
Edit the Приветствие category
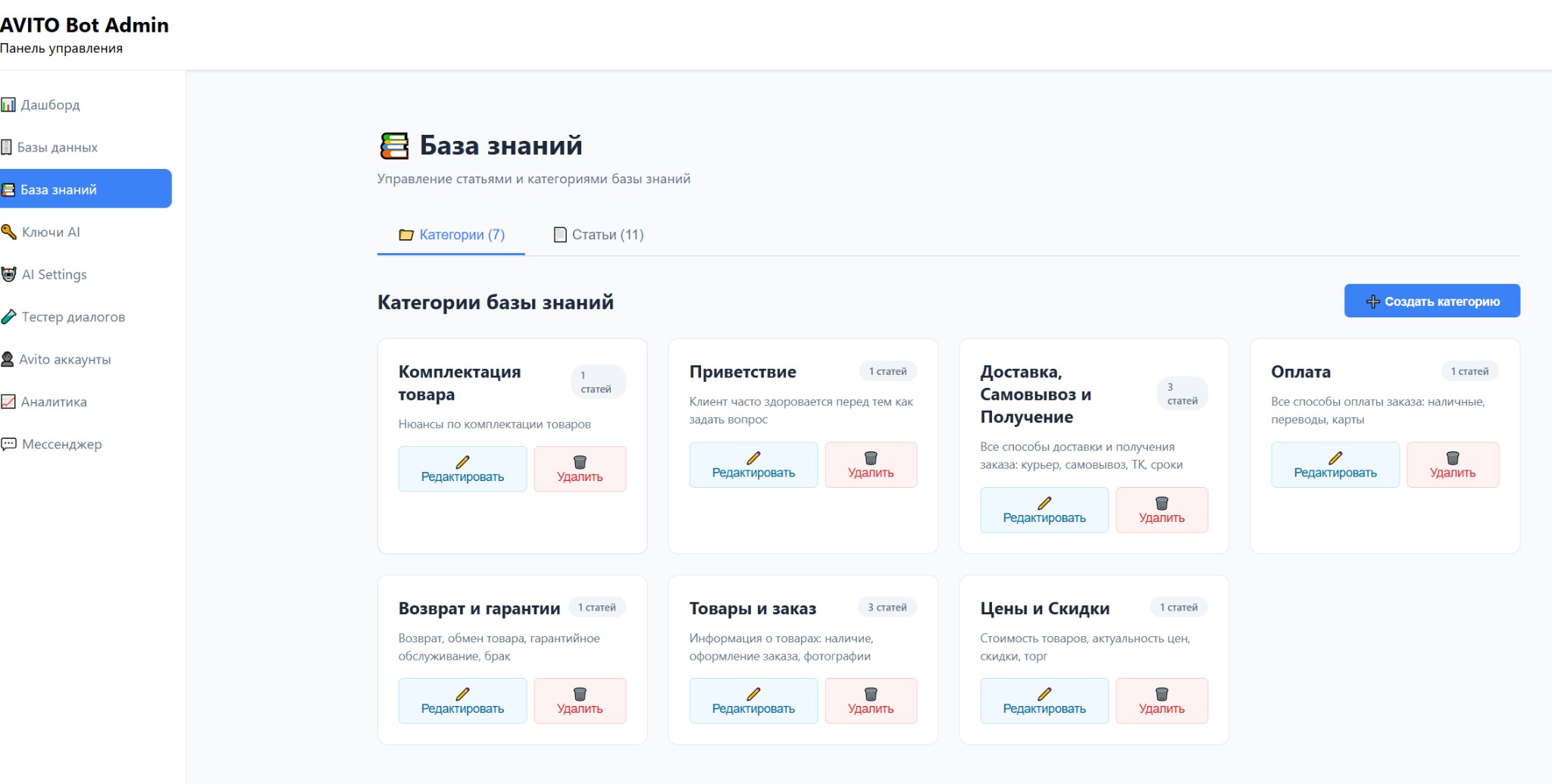pyautogui.click(x=753, y=465)
